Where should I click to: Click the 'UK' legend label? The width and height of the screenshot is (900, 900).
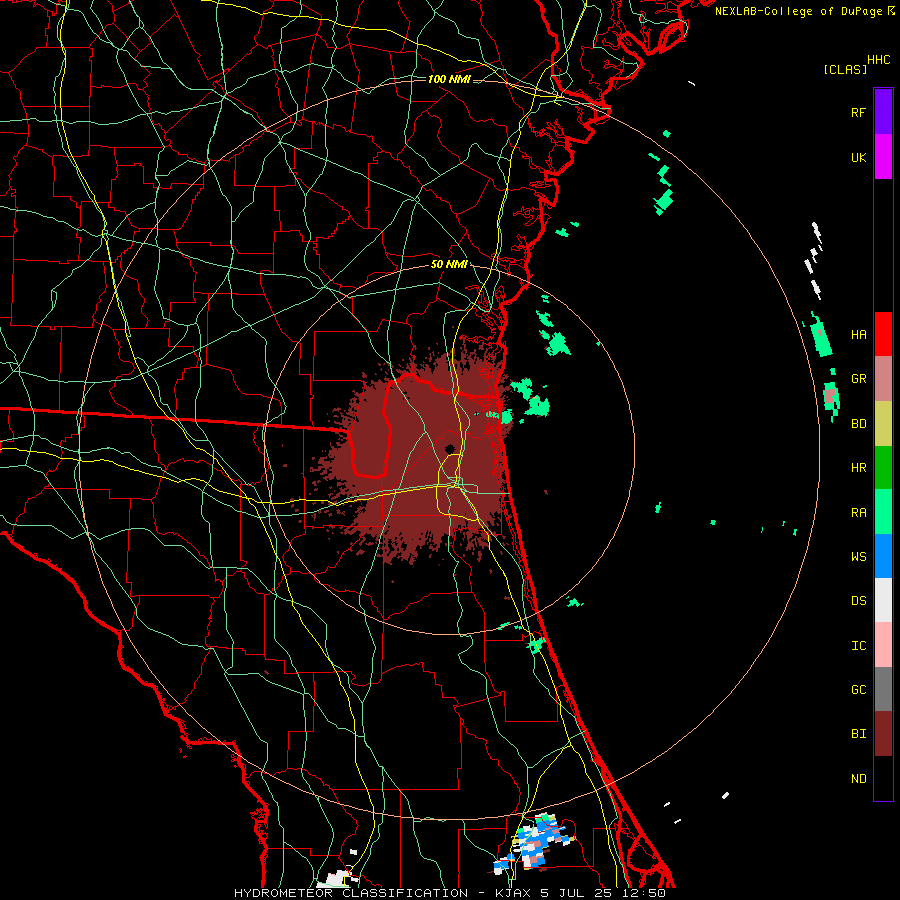coord(859,157)
